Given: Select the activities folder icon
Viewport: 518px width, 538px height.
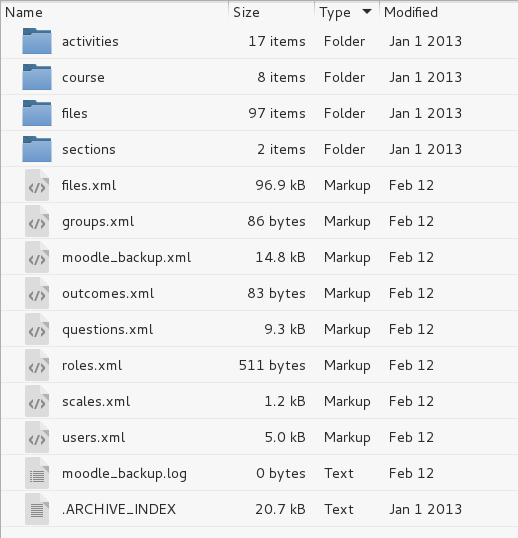Looking at the screenshot, I should point(37,41).
